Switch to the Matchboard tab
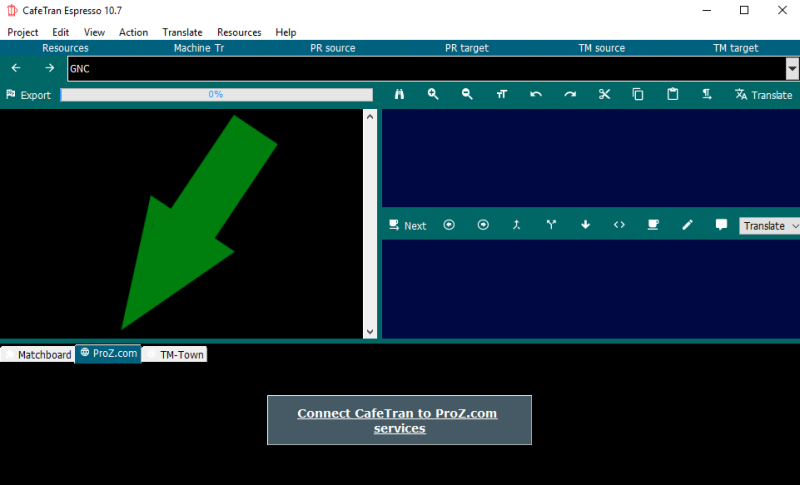 pos(38,354)
